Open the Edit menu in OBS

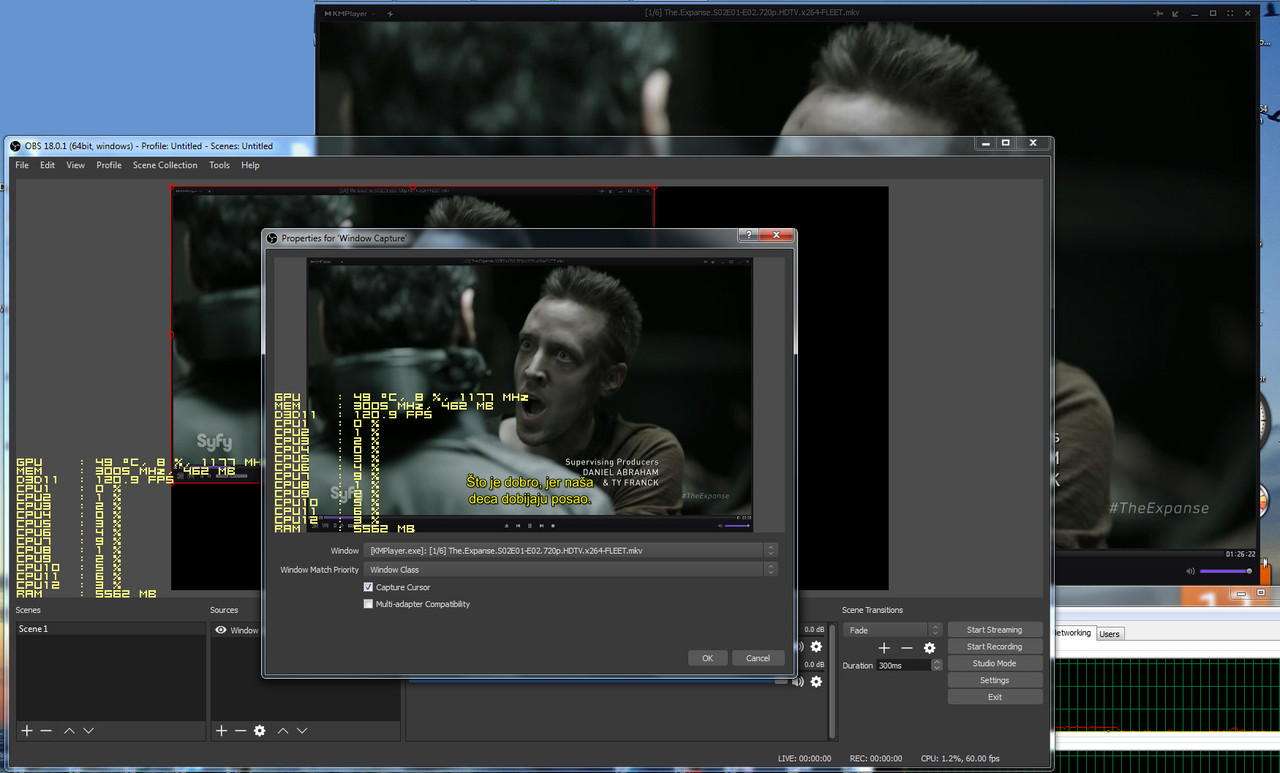pyautogui.click(x=47, y=165)
